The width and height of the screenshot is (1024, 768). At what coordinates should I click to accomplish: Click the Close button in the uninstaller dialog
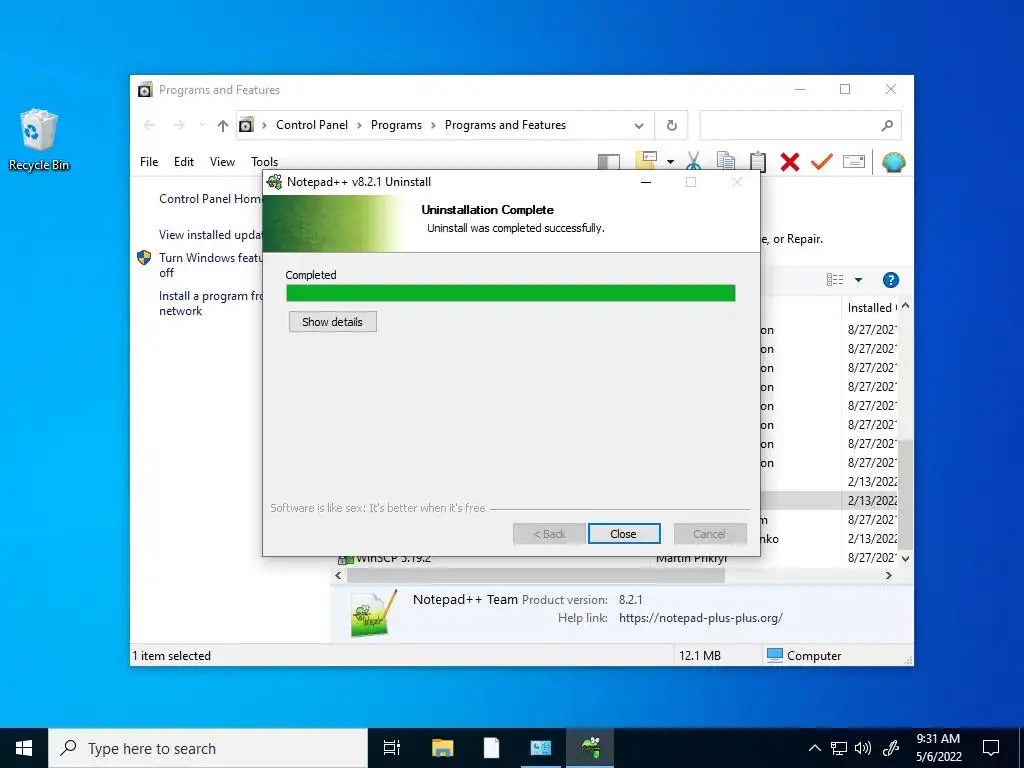[624, 534]
